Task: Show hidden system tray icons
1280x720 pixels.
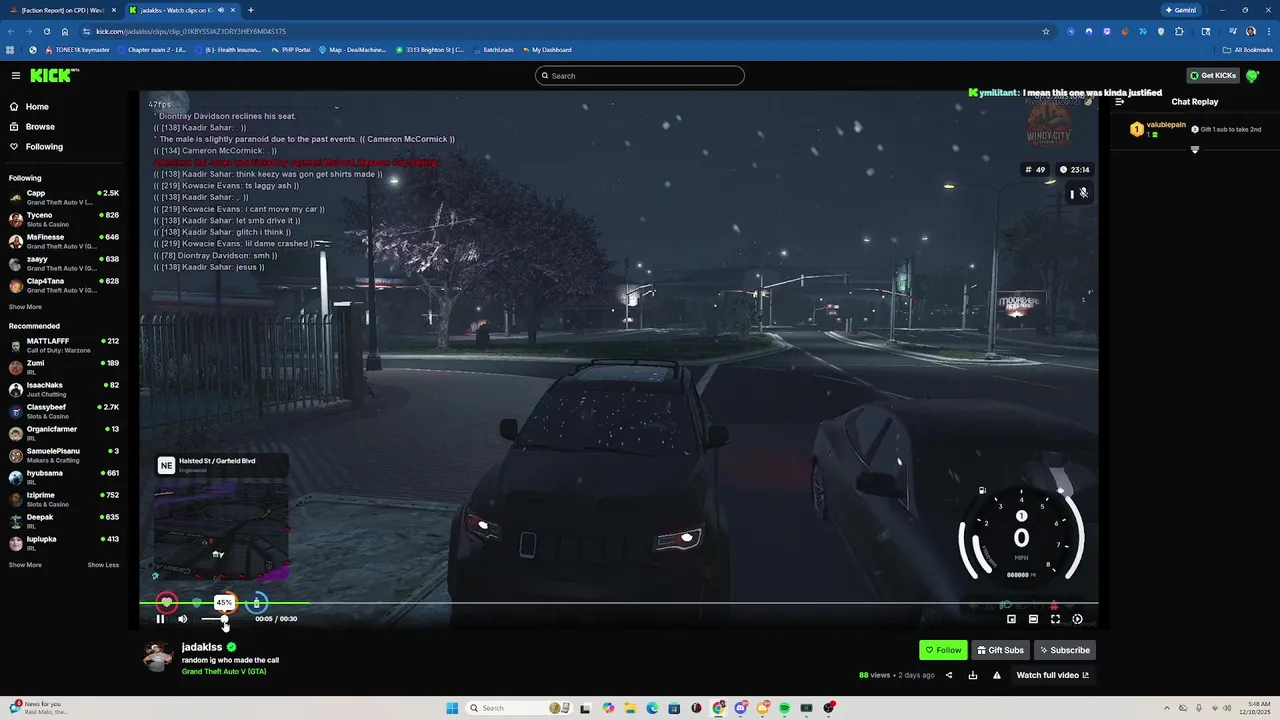Action: pyautogui.click(x=1167, y=708)
